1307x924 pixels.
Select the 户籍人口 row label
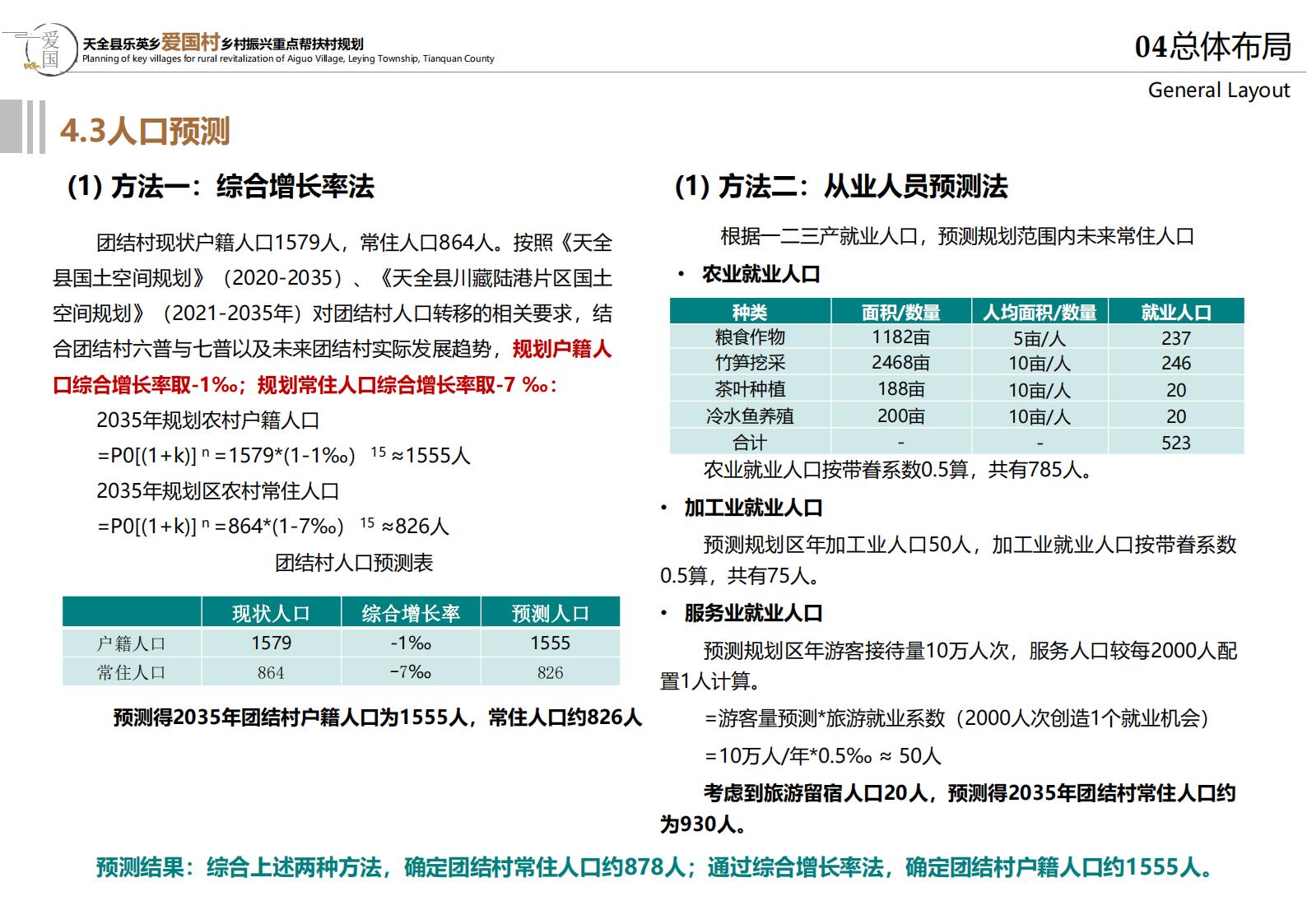point(132,643)
